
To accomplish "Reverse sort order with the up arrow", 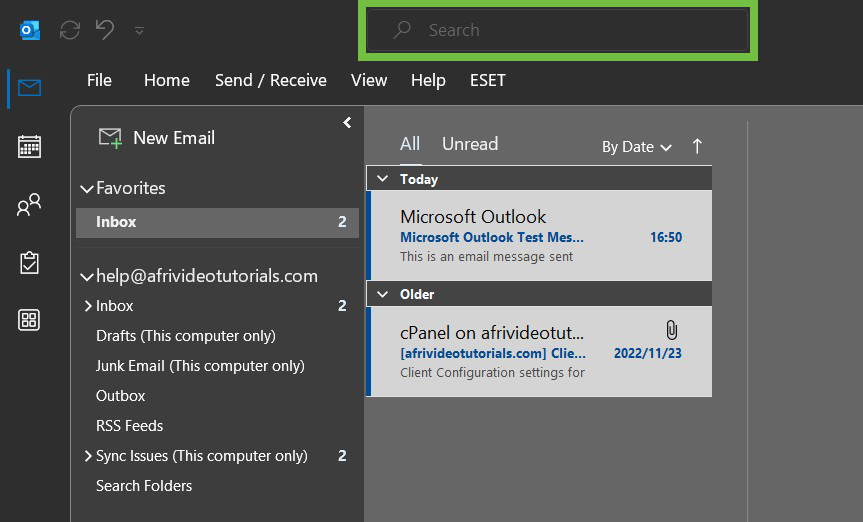I will click(x=697, y=146).
